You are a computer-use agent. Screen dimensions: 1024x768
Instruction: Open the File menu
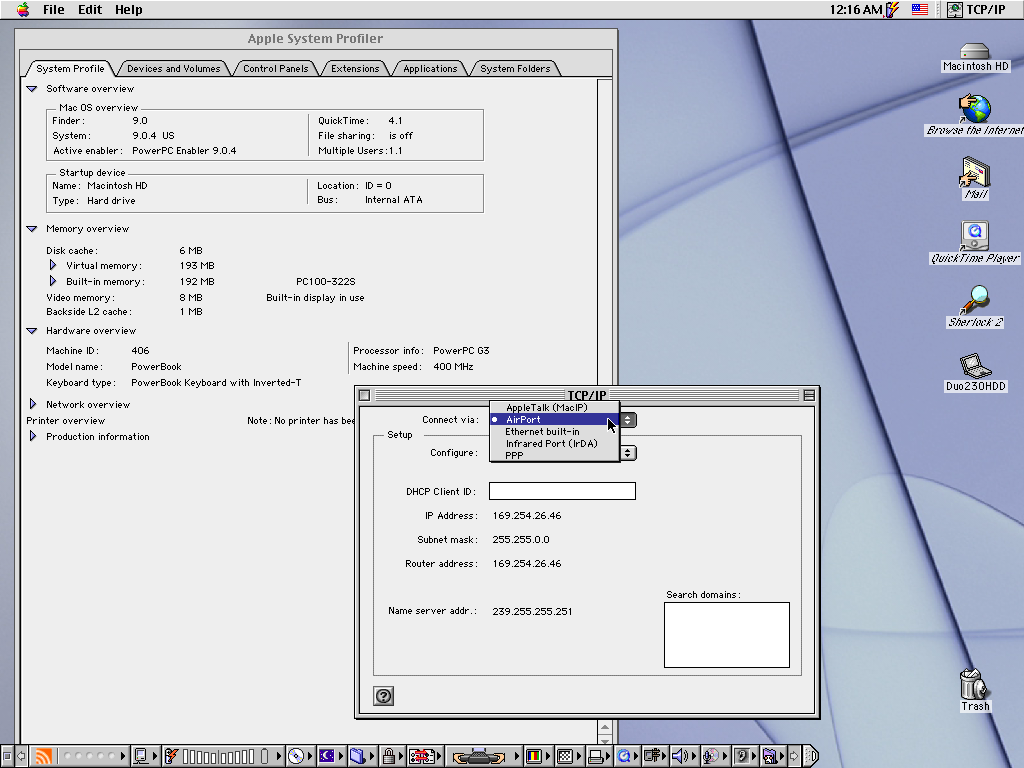click(x=54, y=10)
